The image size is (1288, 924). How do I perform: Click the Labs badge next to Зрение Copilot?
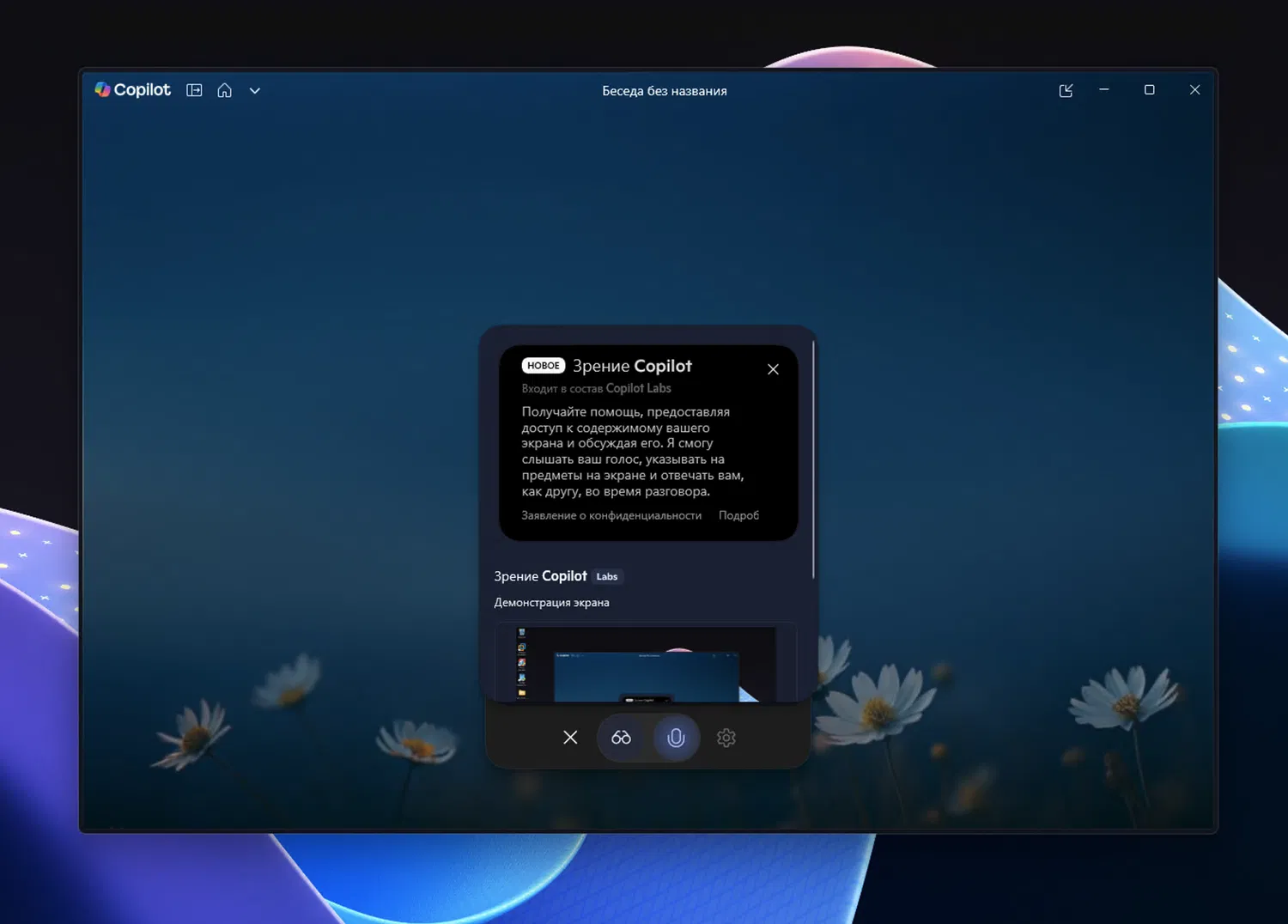[607, 577]
